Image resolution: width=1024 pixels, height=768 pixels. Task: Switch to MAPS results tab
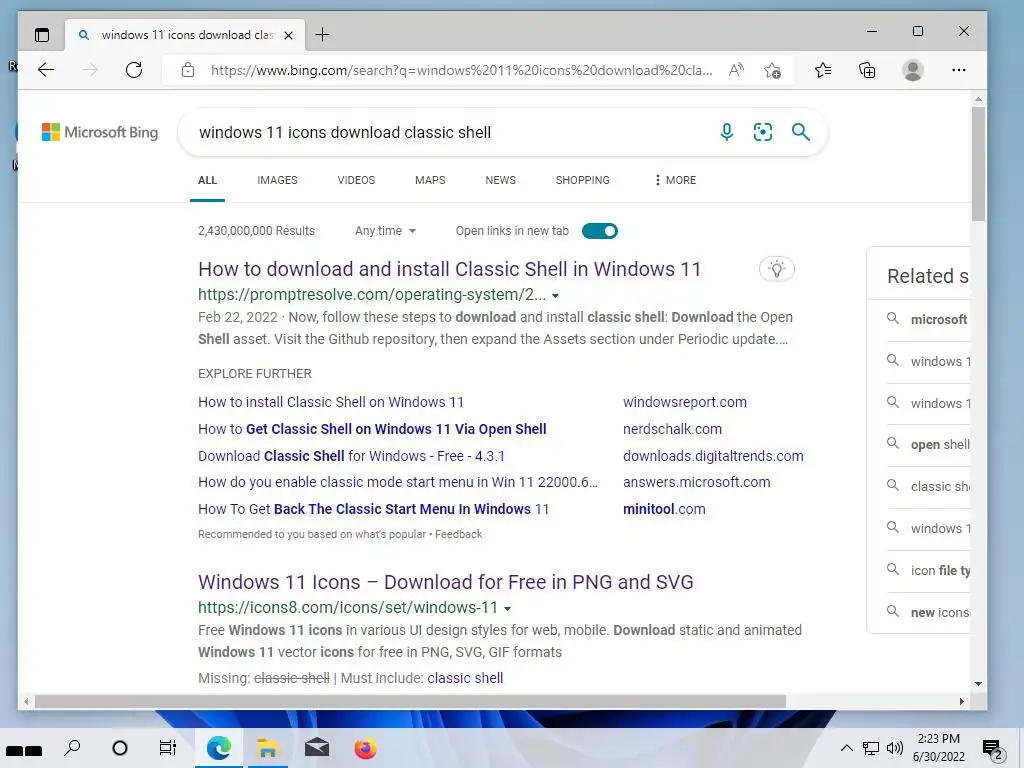click(430, 180)
